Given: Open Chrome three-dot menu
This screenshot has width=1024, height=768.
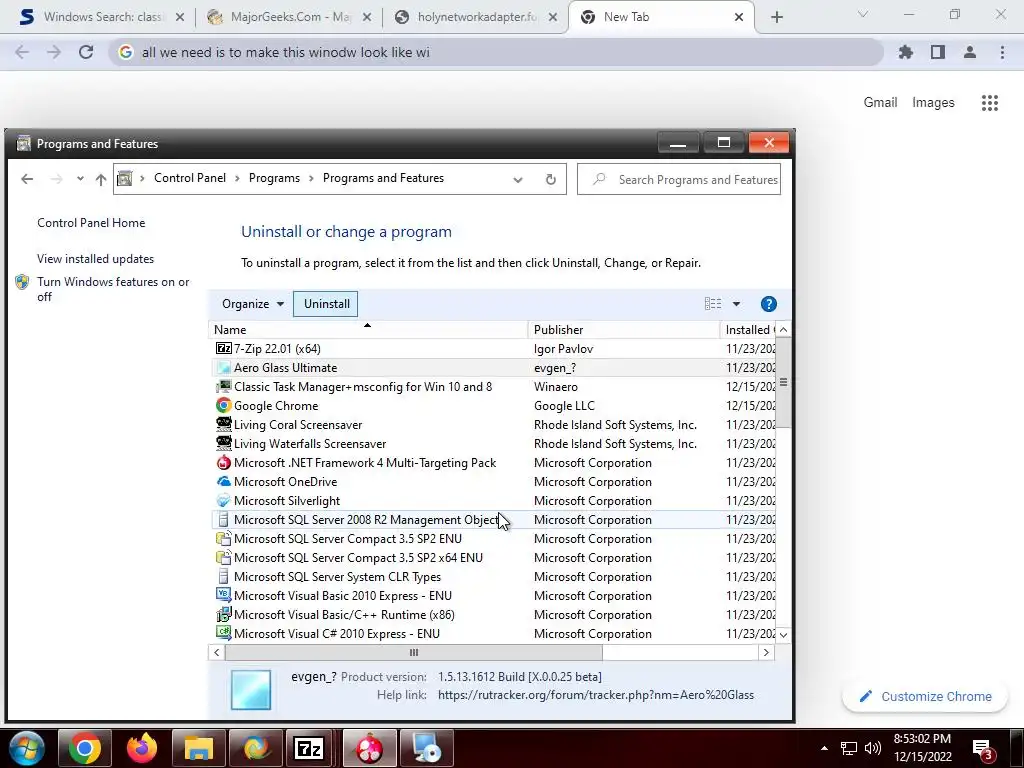Looking at the screenshot, I should (1002, 52).
